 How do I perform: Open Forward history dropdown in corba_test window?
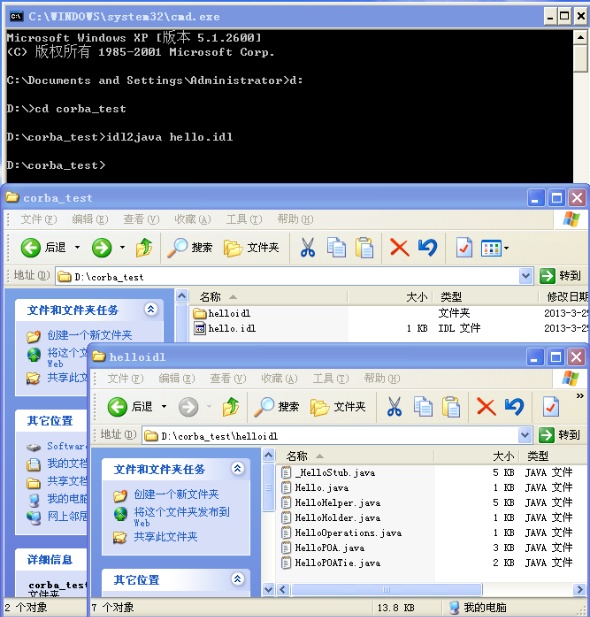[122, 248]
